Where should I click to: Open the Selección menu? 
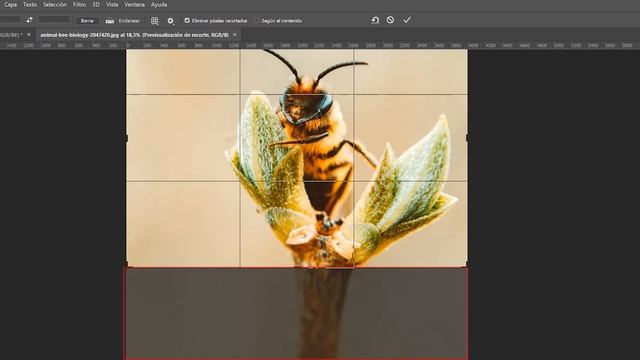[55, 5]
